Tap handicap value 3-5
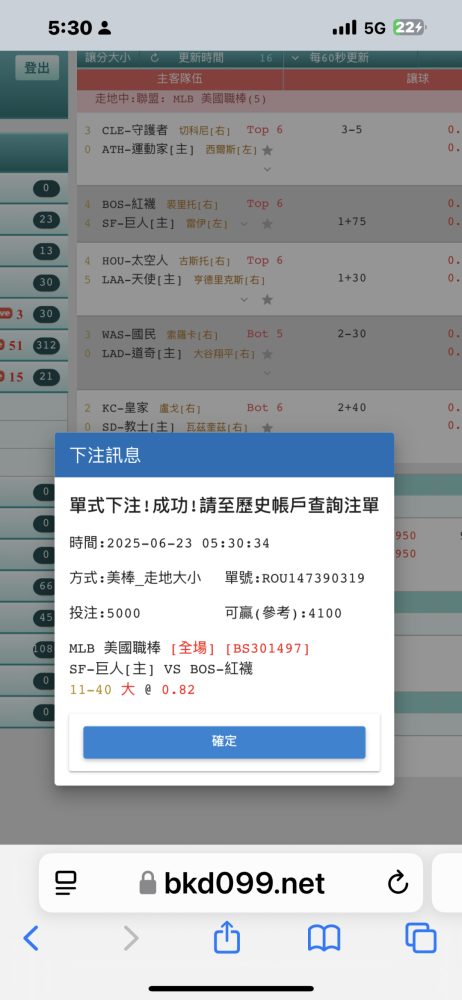 [x=352, y=129]
